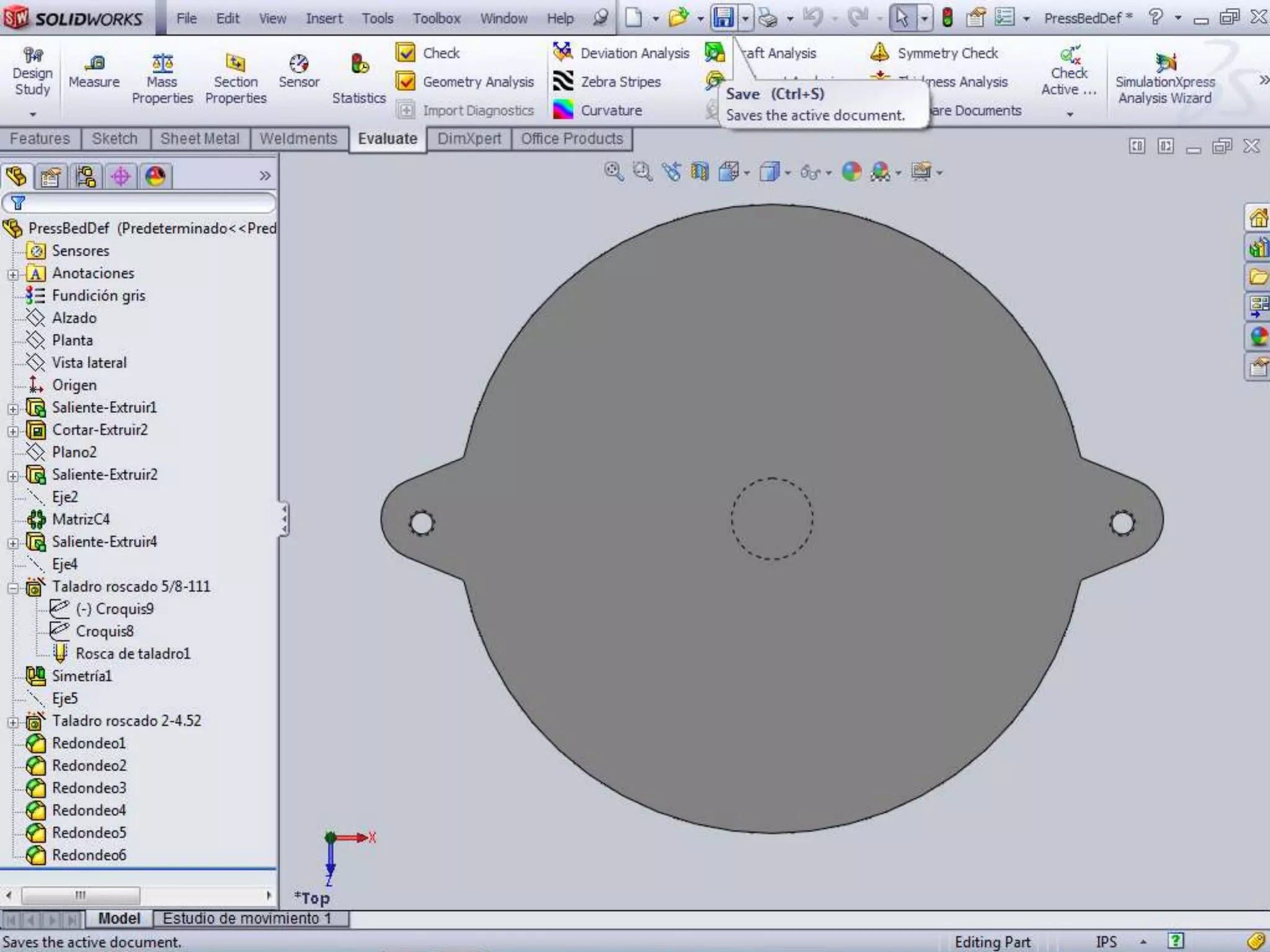Open the Sensor tool
This screenshot has height=952, width=1270.
(298, 64)
